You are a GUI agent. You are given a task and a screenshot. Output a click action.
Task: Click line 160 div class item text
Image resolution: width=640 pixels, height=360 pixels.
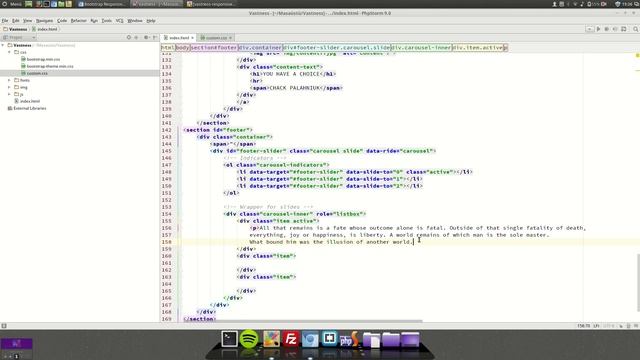tap(267, 256)
